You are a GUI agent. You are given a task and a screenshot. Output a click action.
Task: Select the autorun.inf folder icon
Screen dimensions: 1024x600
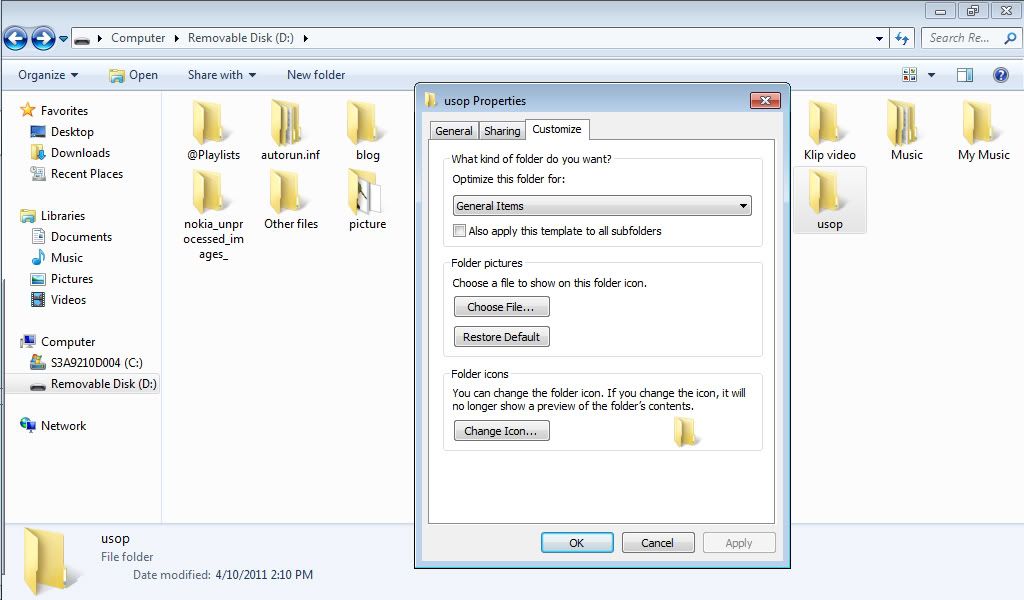click(x=290, y=124)
